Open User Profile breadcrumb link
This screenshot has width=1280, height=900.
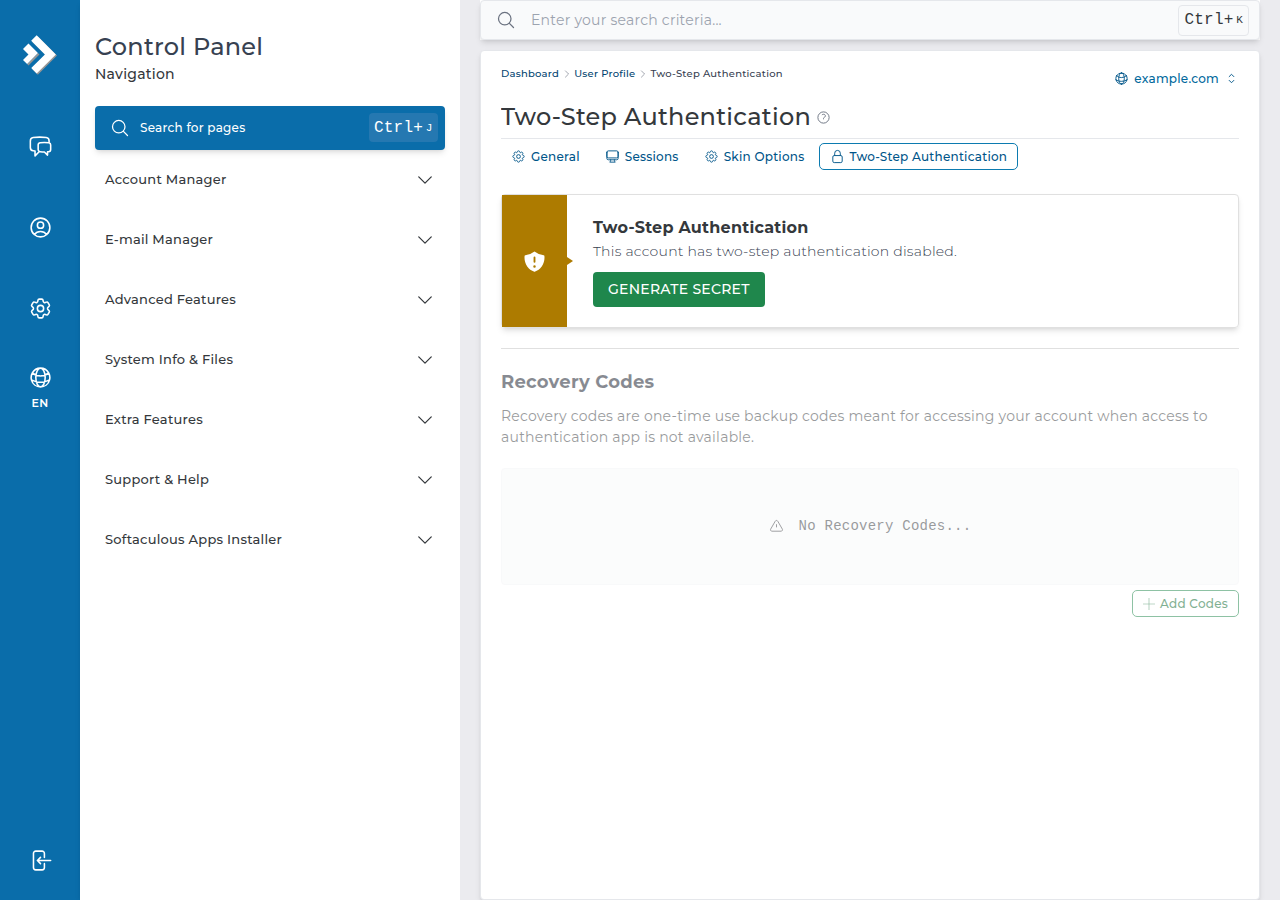[605, 74]
